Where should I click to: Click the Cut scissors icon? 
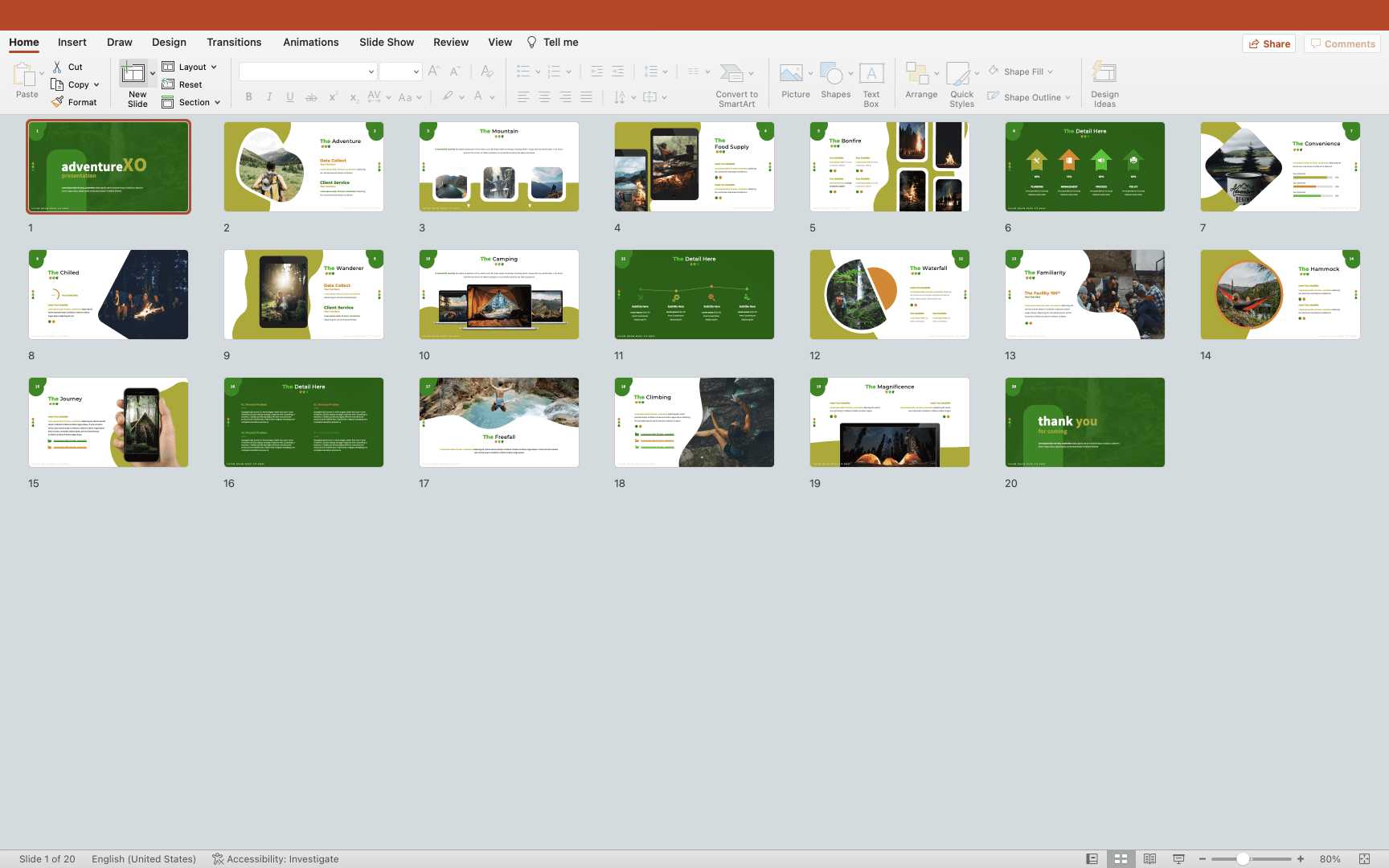pyautogui.click(x=57, y=67)
